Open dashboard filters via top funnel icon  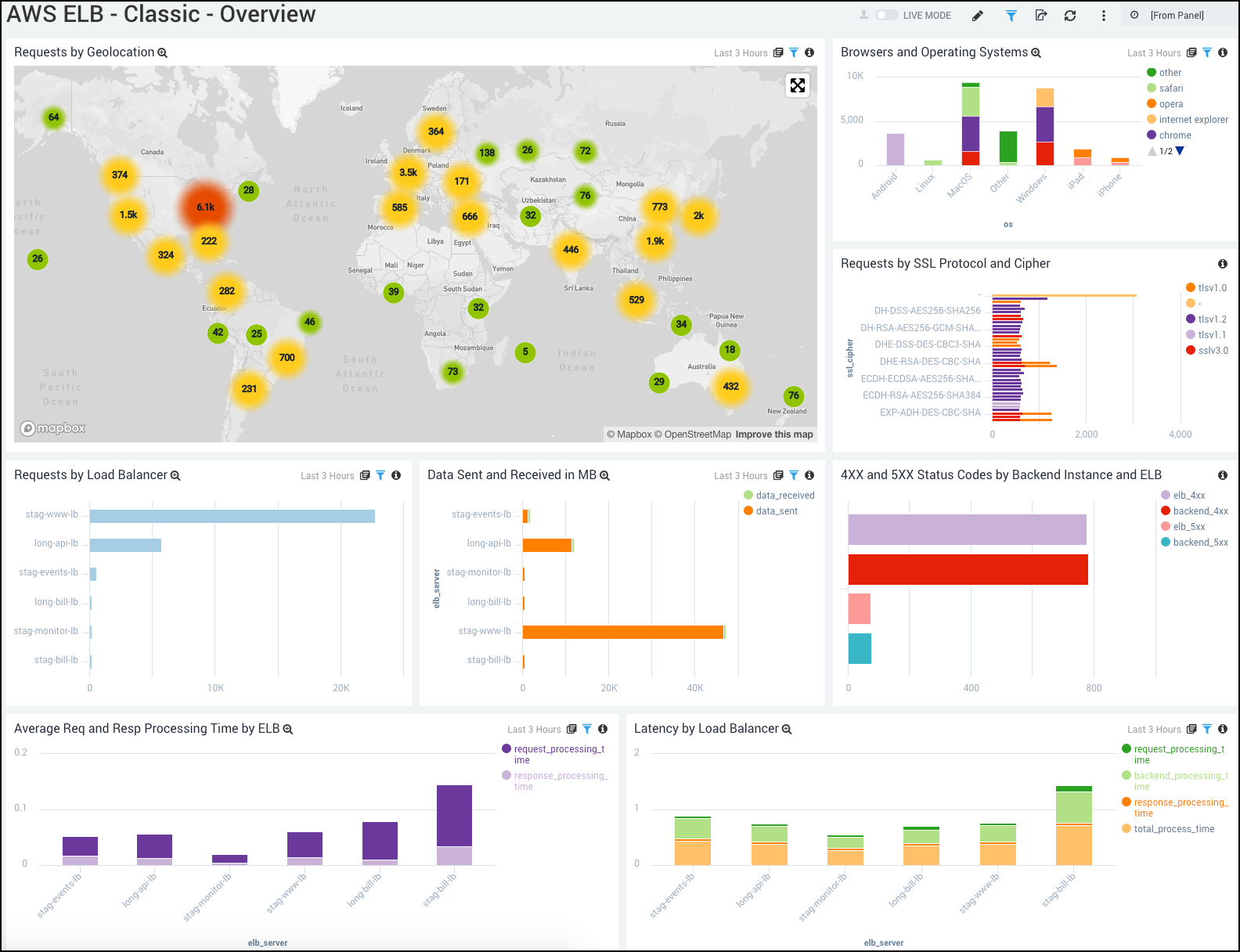pyautogui.click(x=1011, y=16)
